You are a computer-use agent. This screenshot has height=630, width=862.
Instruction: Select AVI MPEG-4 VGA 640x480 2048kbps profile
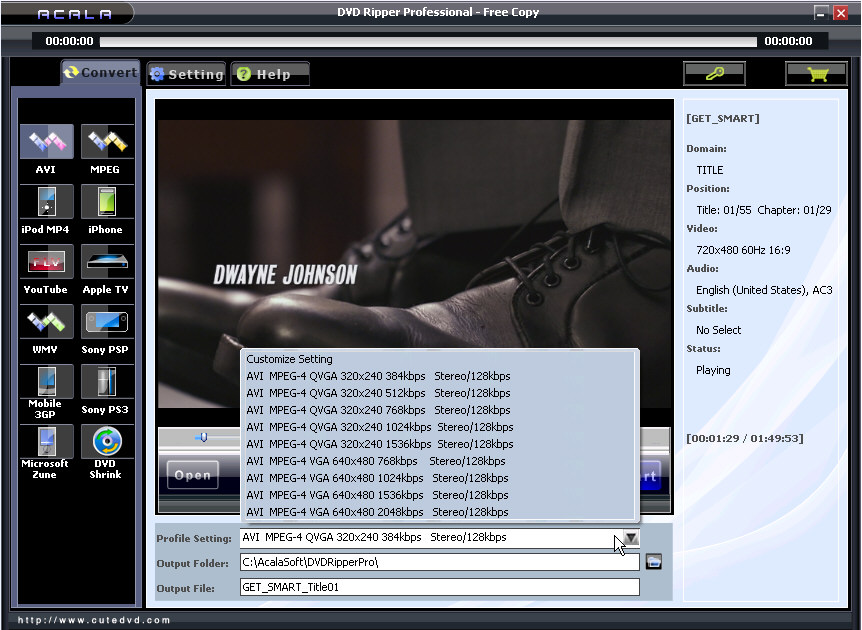click(x=440, y=512)
